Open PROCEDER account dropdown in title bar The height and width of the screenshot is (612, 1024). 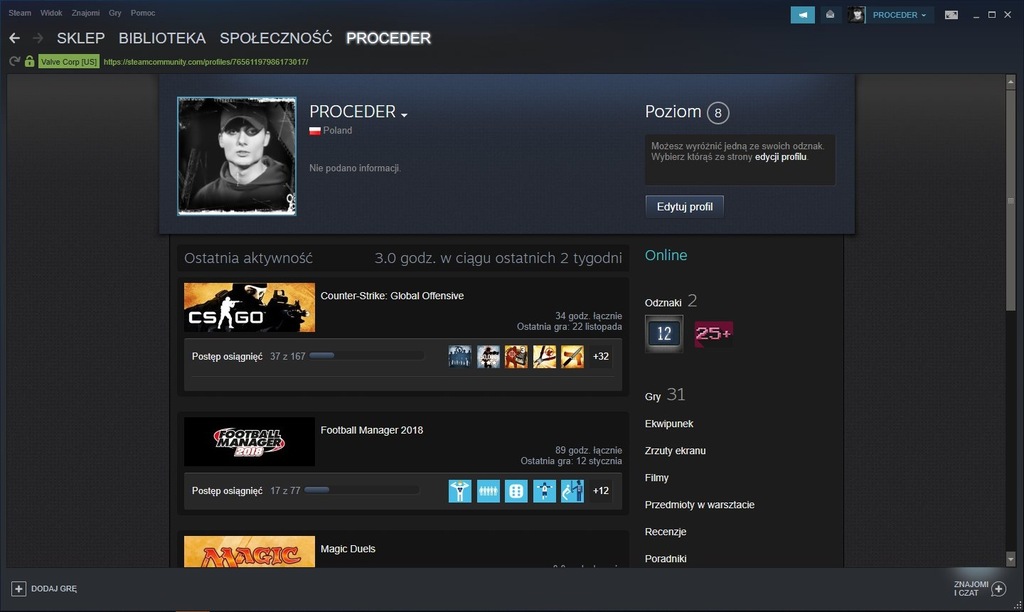pyautogui.click(x=899, y=14)
